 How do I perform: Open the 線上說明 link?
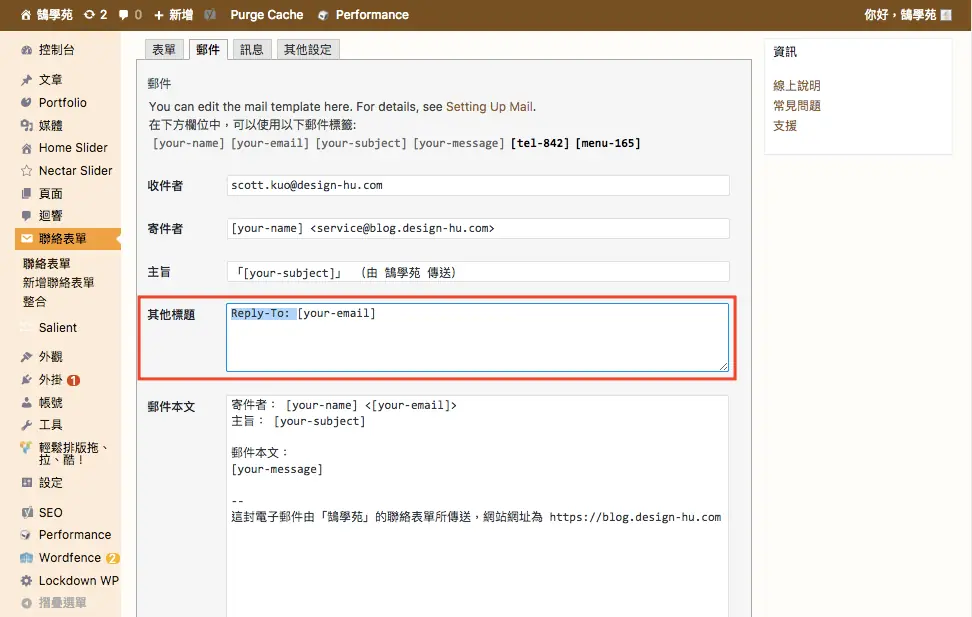[x=797, y=86]
